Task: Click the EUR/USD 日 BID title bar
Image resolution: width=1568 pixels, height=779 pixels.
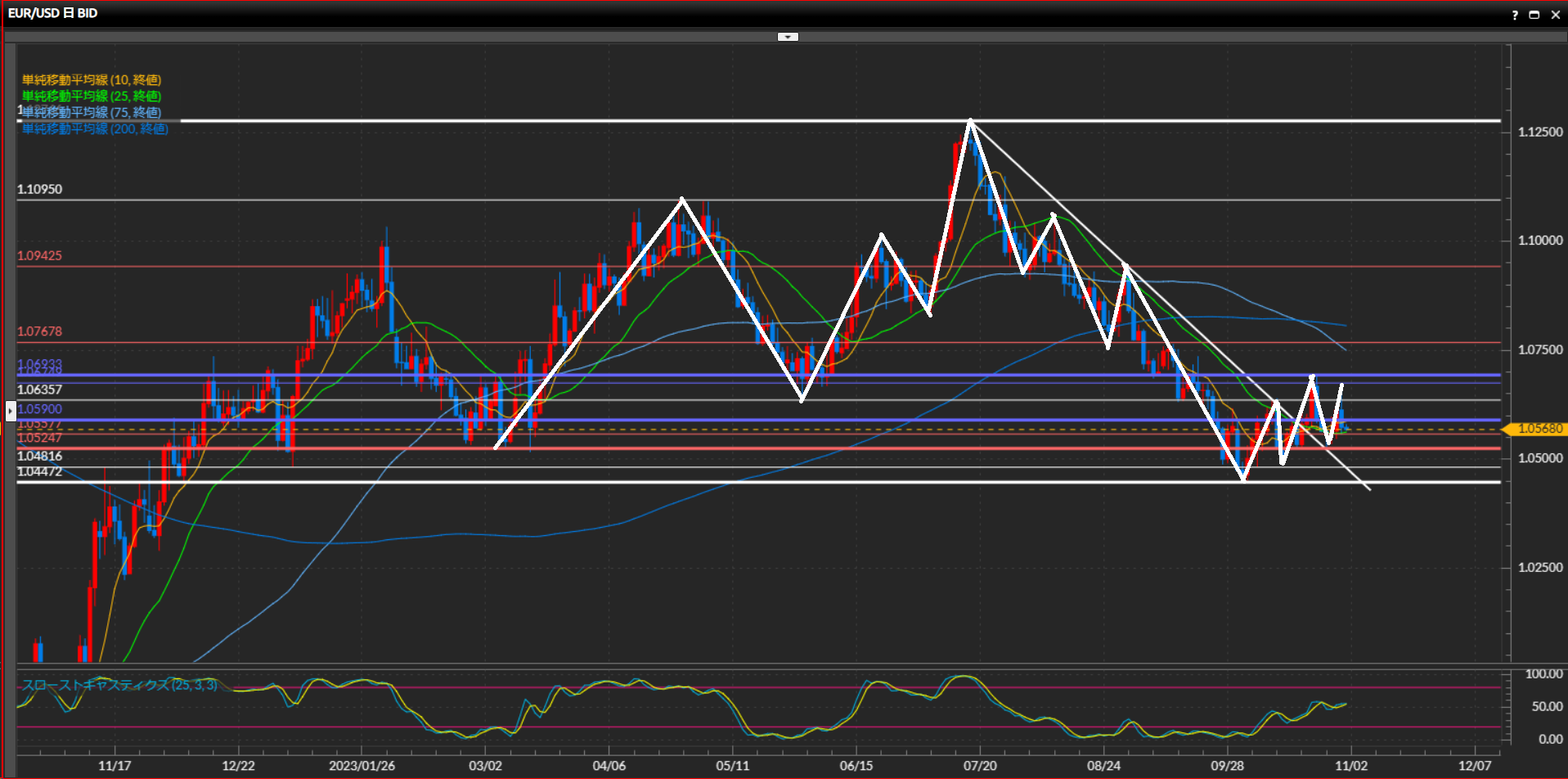Action: coord(53,13)
